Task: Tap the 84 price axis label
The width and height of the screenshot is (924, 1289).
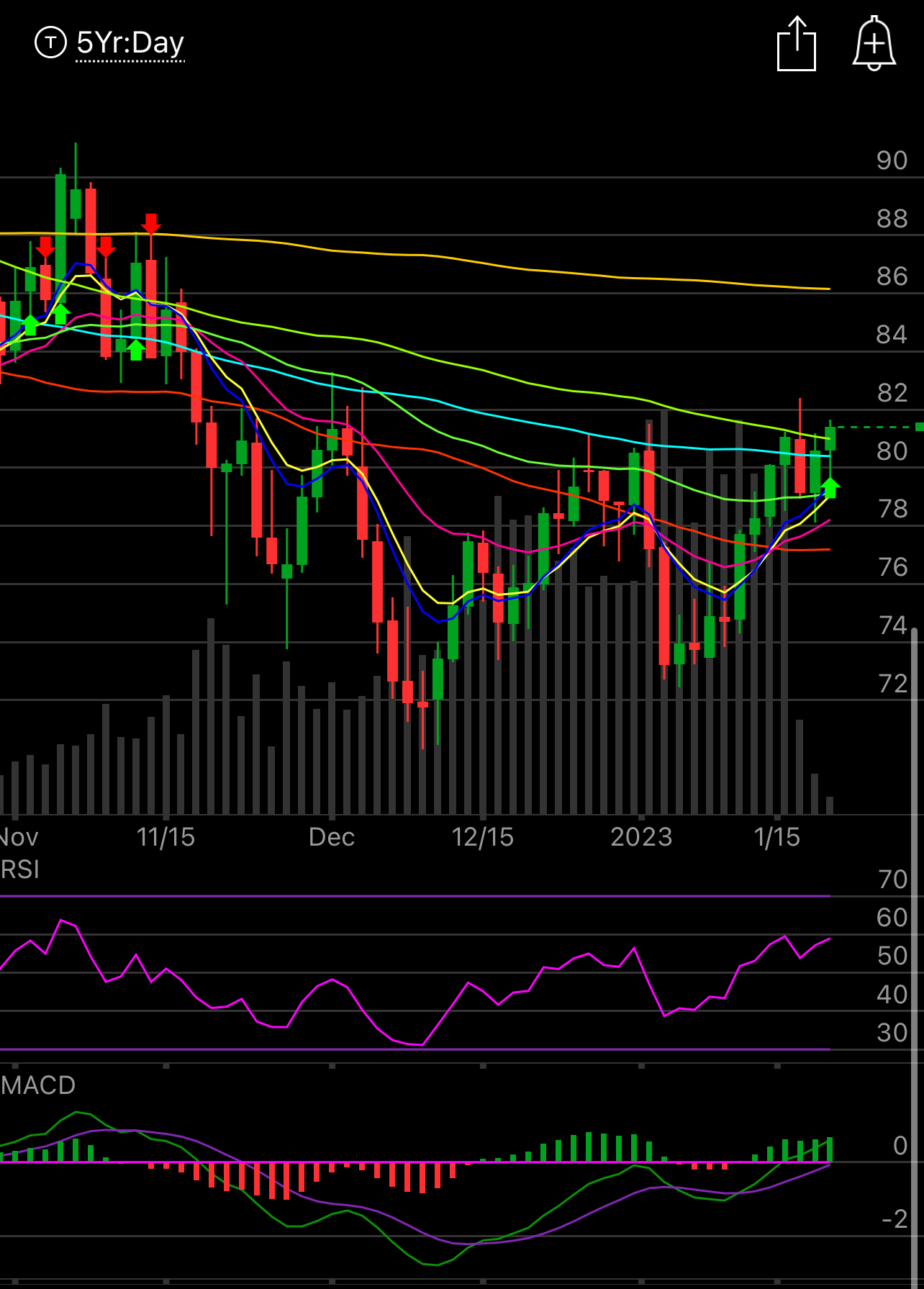Action: pos(892,335)
